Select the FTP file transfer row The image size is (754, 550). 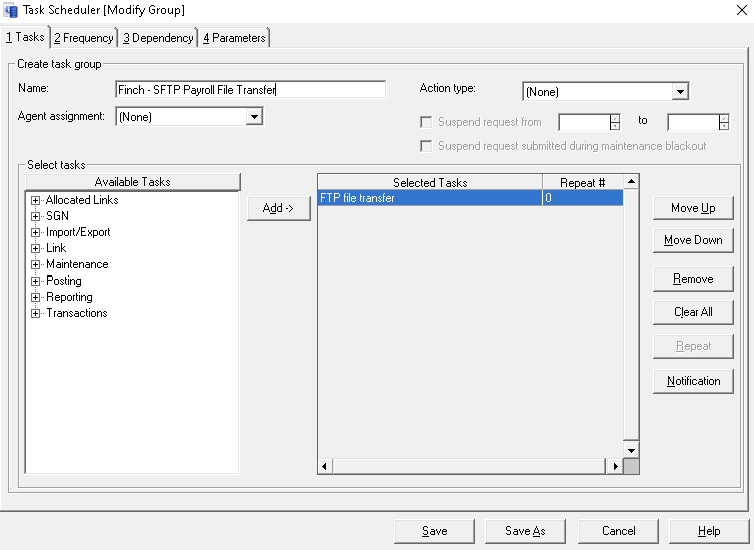click(x=470, y=198)
